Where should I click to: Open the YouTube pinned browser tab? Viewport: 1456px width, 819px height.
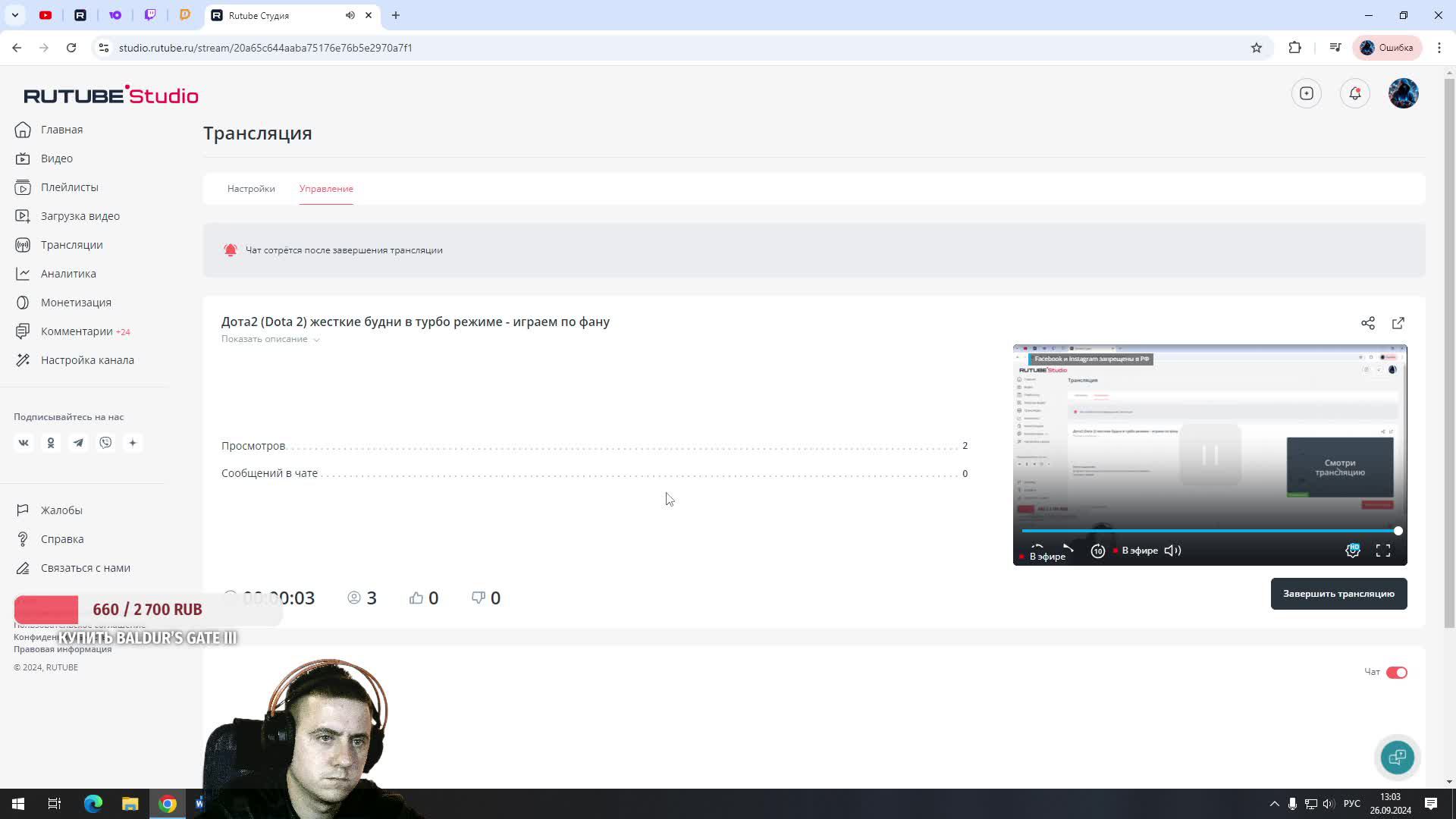coord(45,15)
